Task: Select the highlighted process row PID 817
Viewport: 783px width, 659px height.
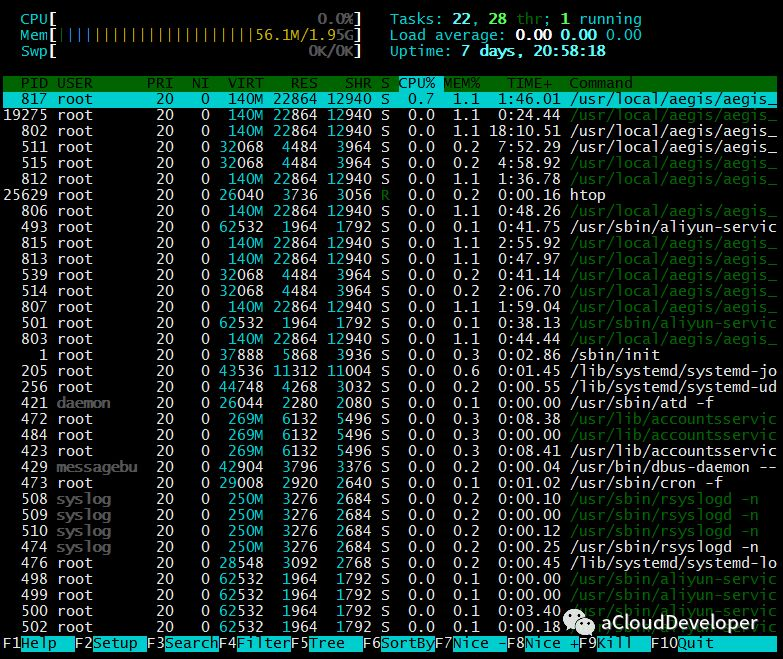Action: [390, 99]
